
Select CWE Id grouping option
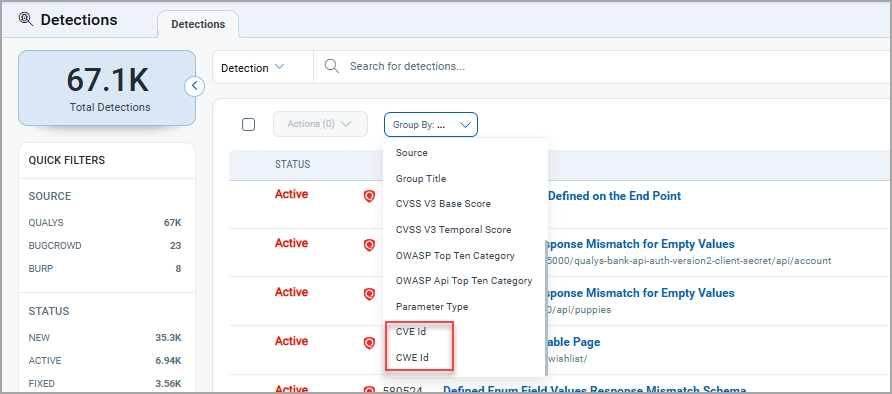point(412,358)
